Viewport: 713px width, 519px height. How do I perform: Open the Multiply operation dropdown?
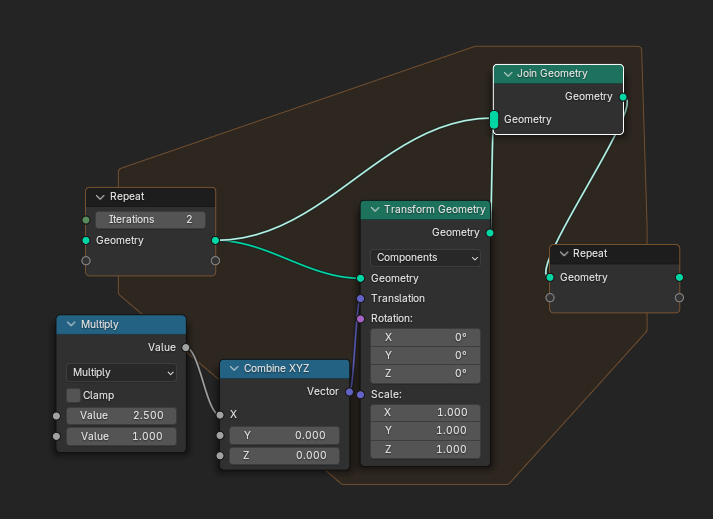pos(121,373)
